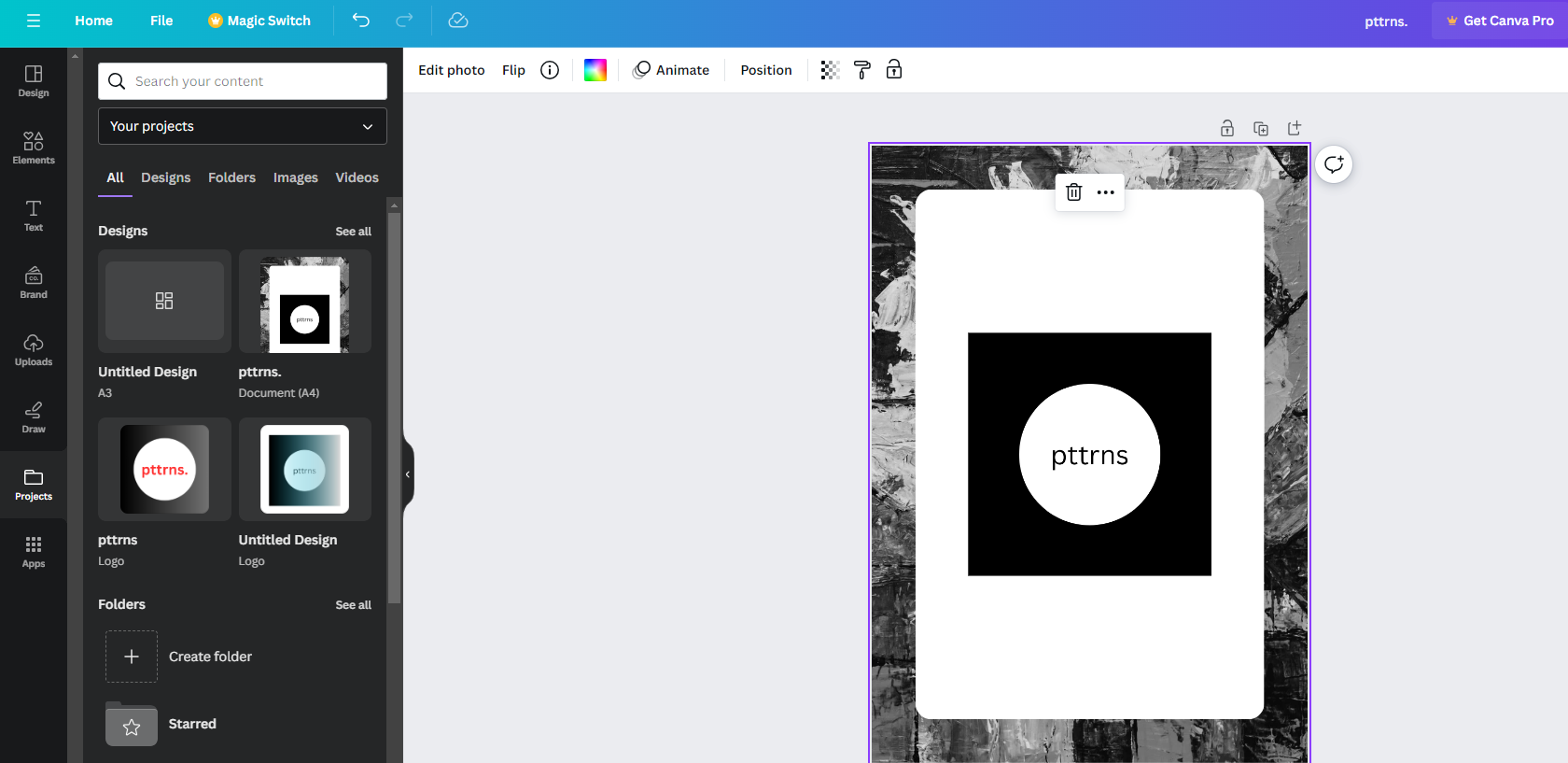Click the Get Canva Pro button

pos(1500,21)
